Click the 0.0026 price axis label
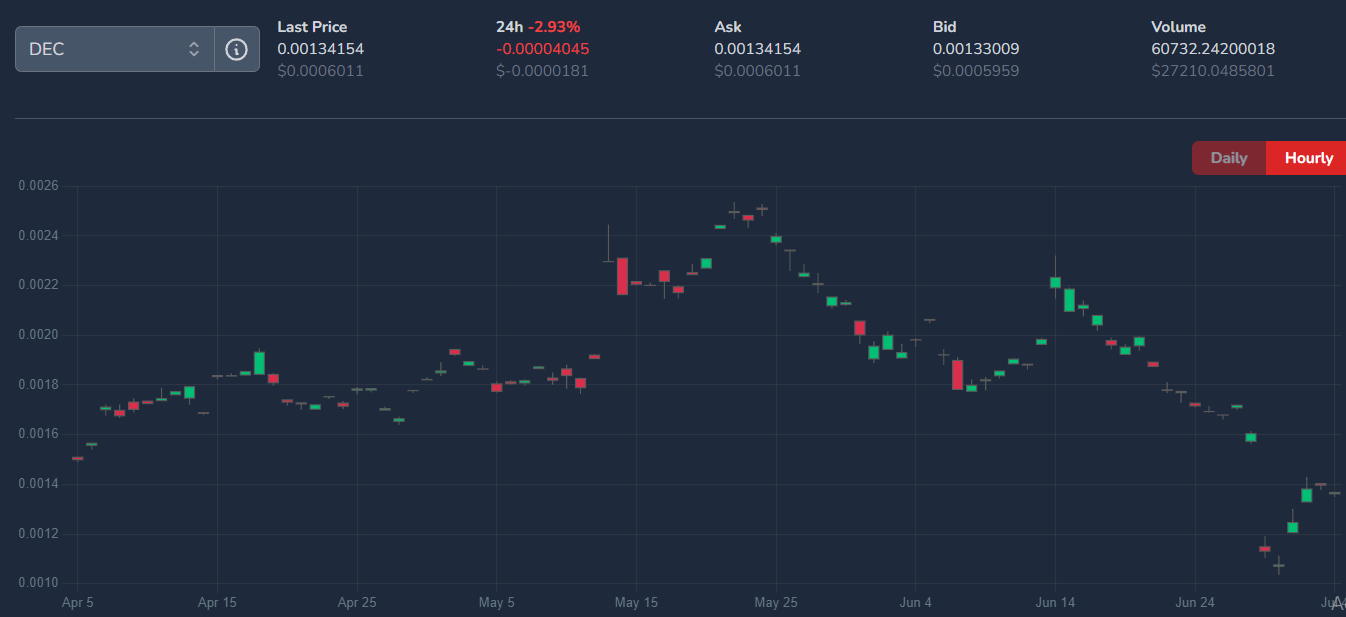The image size is (1346, 617). tap(39, 186)
